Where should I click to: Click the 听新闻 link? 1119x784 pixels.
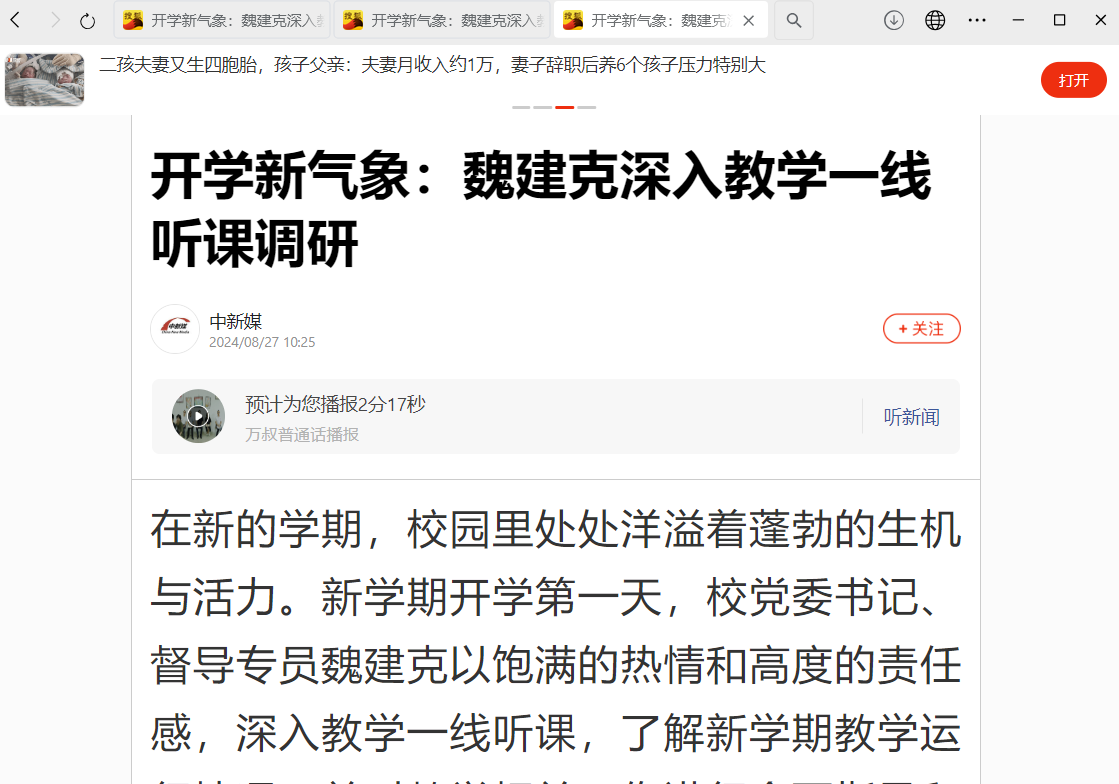(x=911, y=417)
